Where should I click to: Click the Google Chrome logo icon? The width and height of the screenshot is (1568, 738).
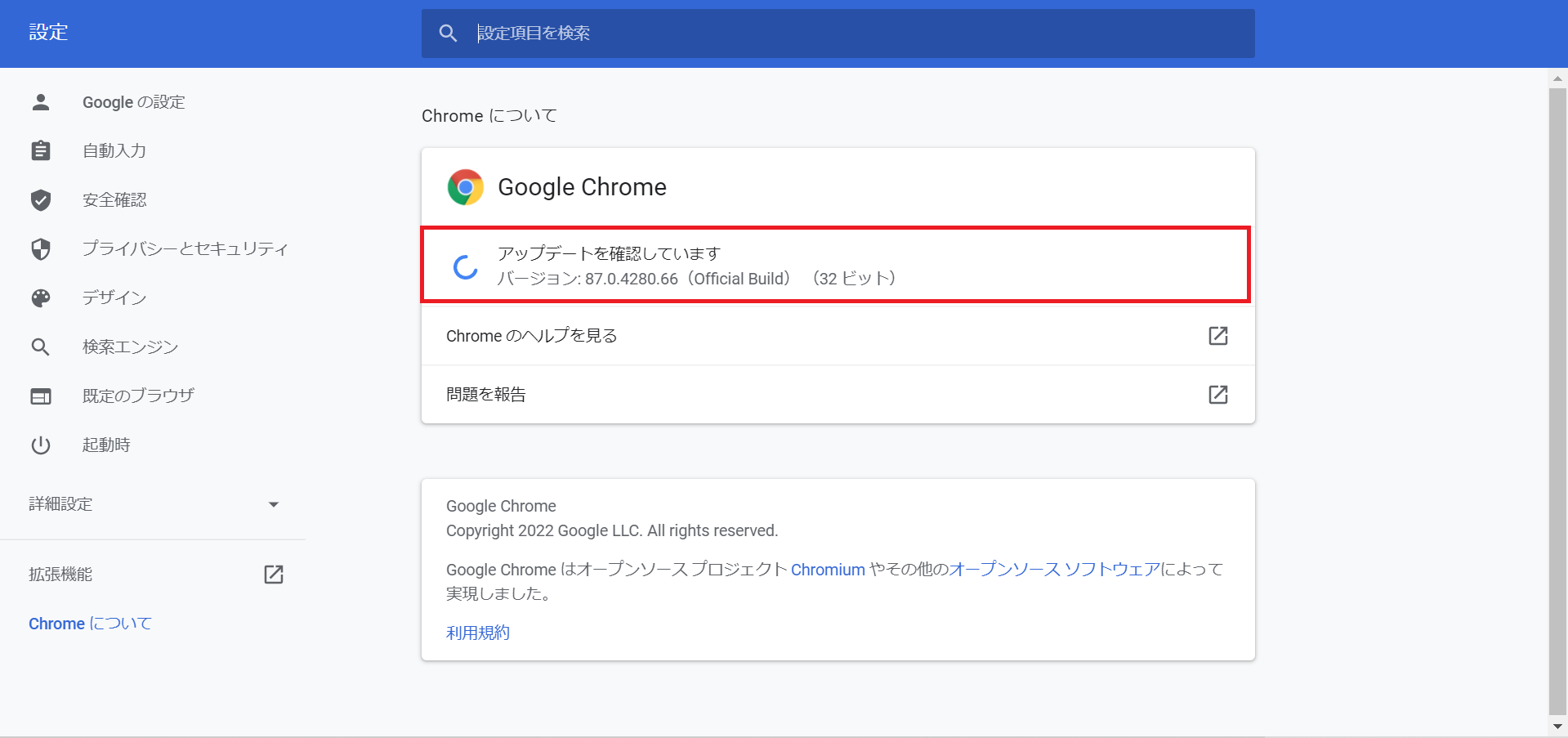click(x=466, y=187)
